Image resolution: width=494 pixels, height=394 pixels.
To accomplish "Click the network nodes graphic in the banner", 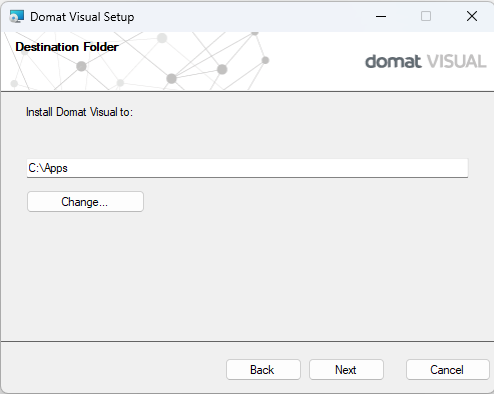I will (x=140, y=61).
